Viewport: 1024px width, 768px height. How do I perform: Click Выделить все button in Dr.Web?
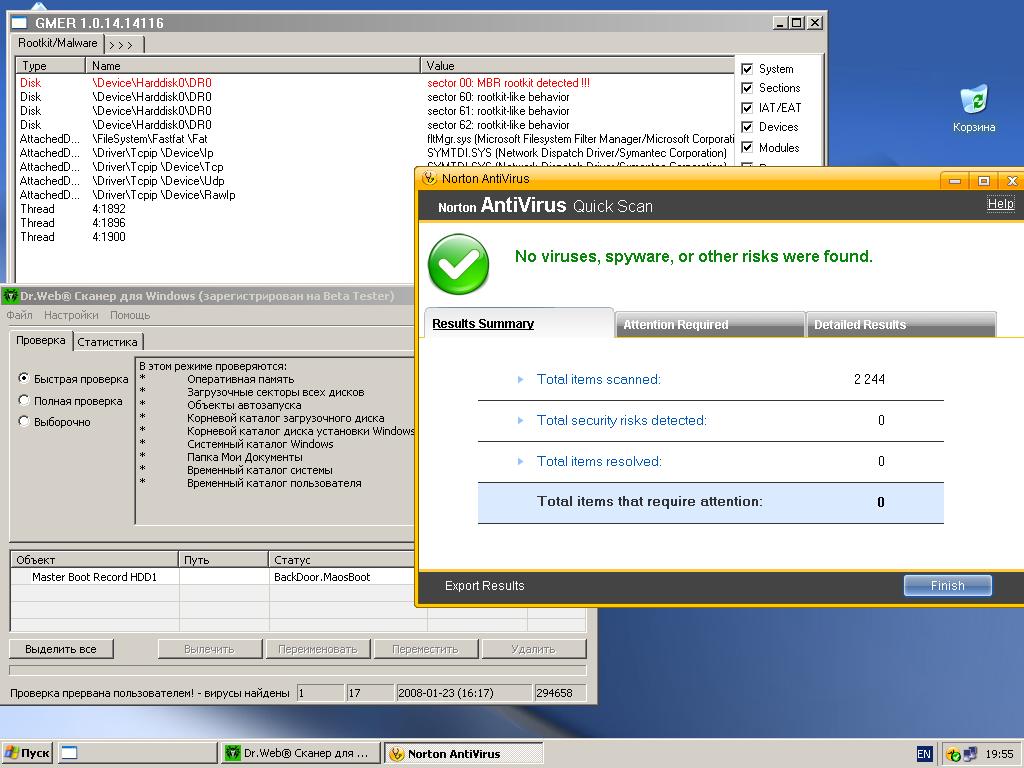(61, 649)
